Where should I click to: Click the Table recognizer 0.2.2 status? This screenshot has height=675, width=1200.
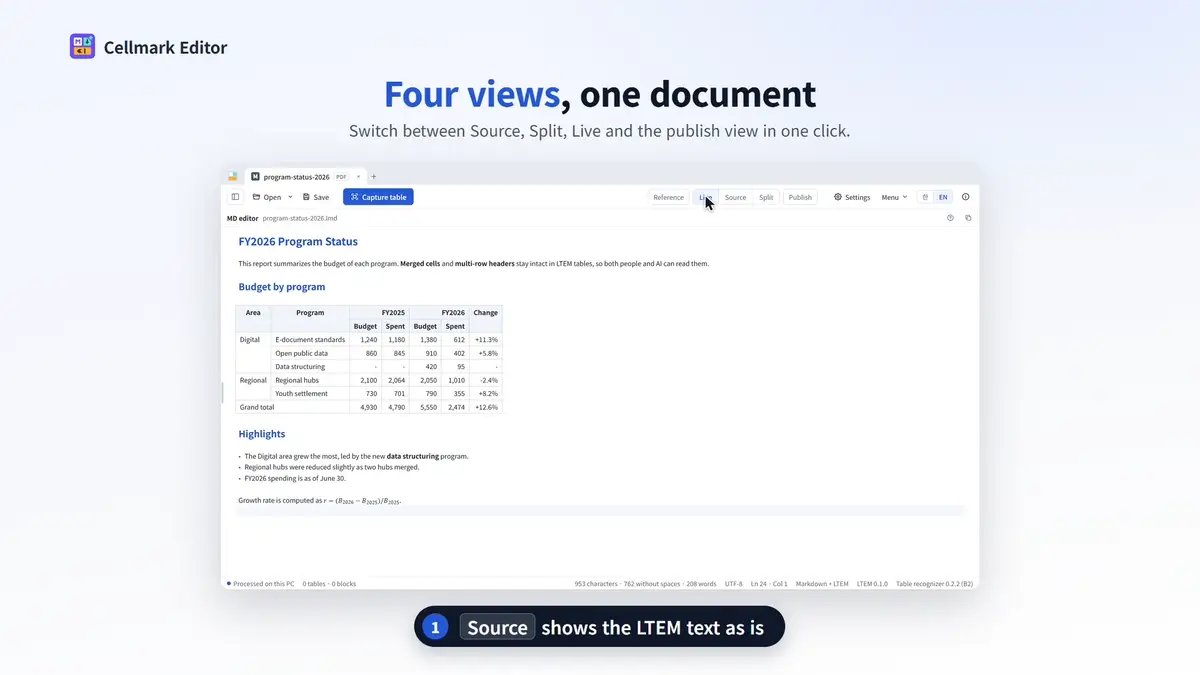[x=934, y=583]
